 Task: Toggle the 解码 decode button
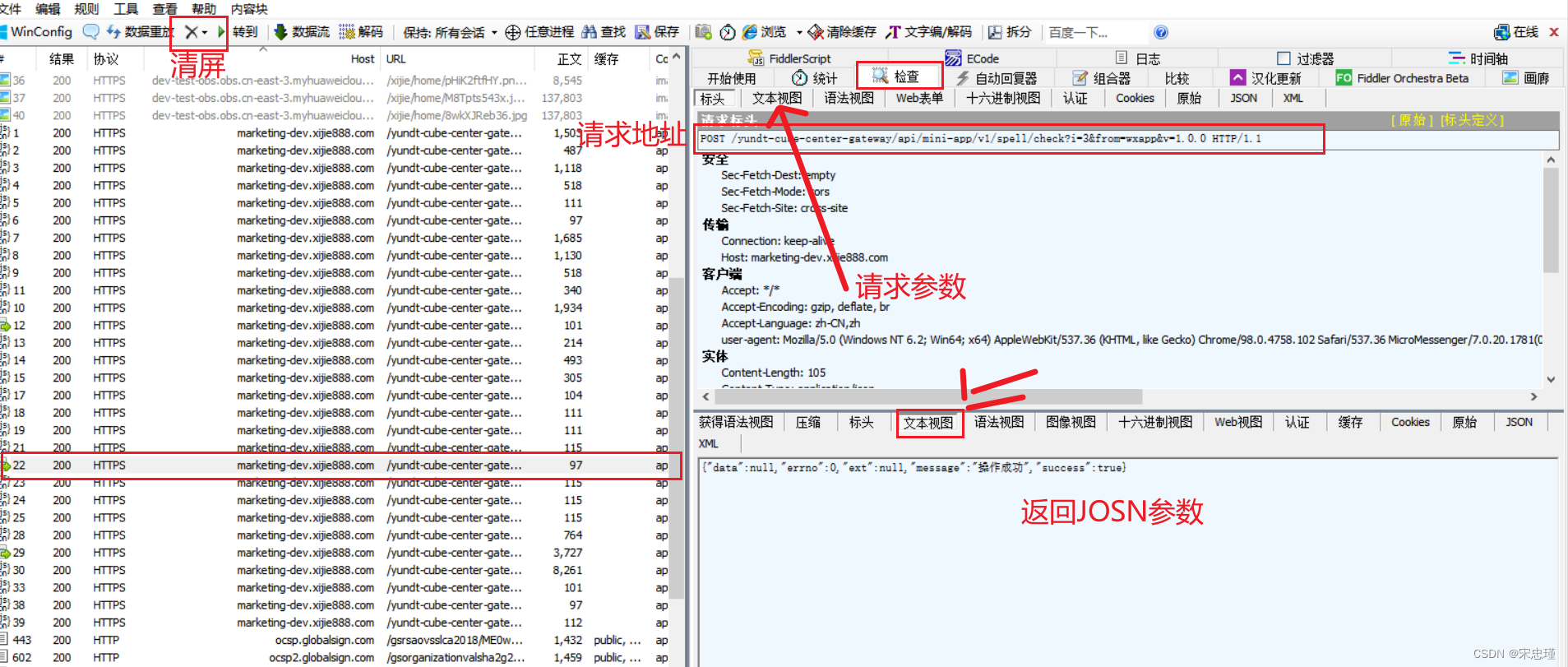point(361,32)
